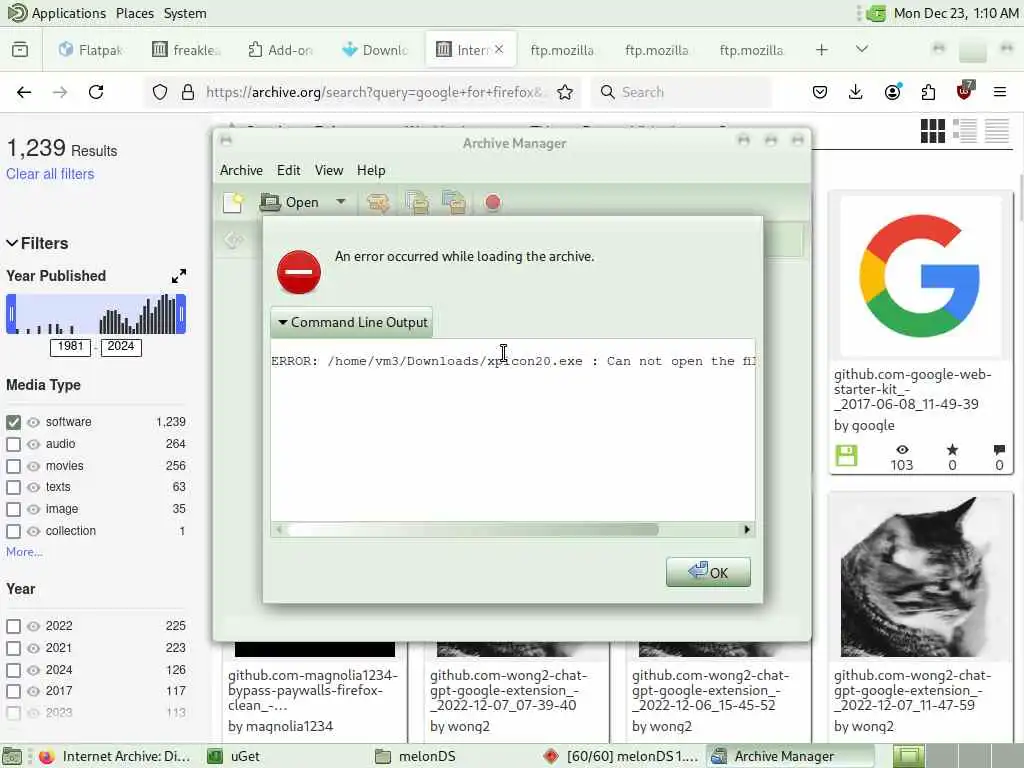Open the Applications menu in the top panel

point(56,13)
